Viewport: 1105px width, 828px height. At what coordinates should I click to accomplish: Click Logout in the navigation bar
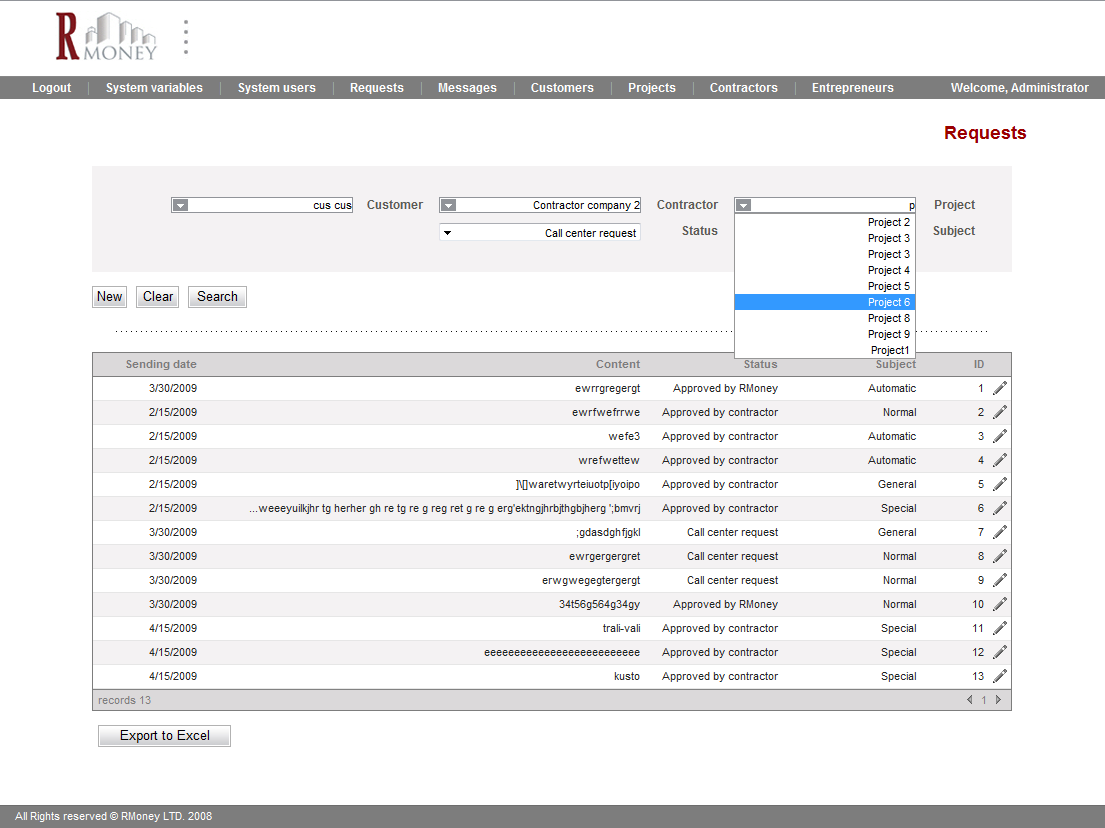51,87
